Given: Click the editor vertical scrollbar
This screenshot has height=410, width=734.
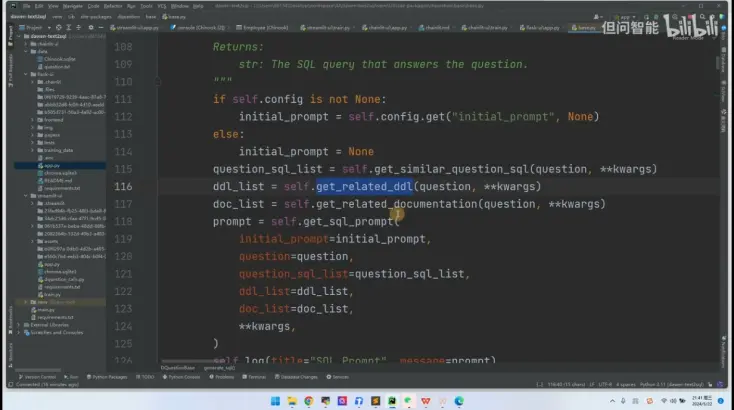Looking at the screenshot, I should 718,63.
